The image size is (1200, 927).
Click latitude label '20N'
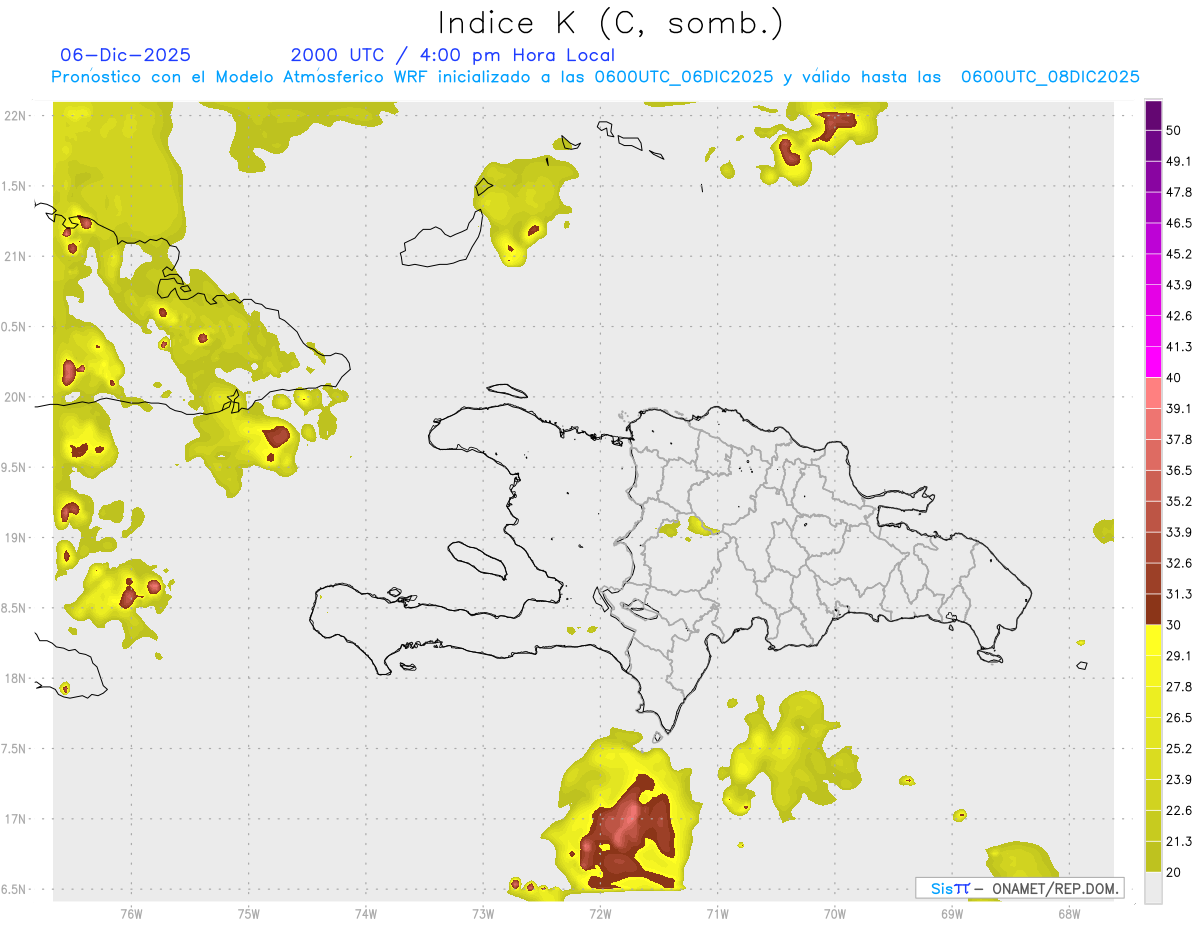click(16, 397)
